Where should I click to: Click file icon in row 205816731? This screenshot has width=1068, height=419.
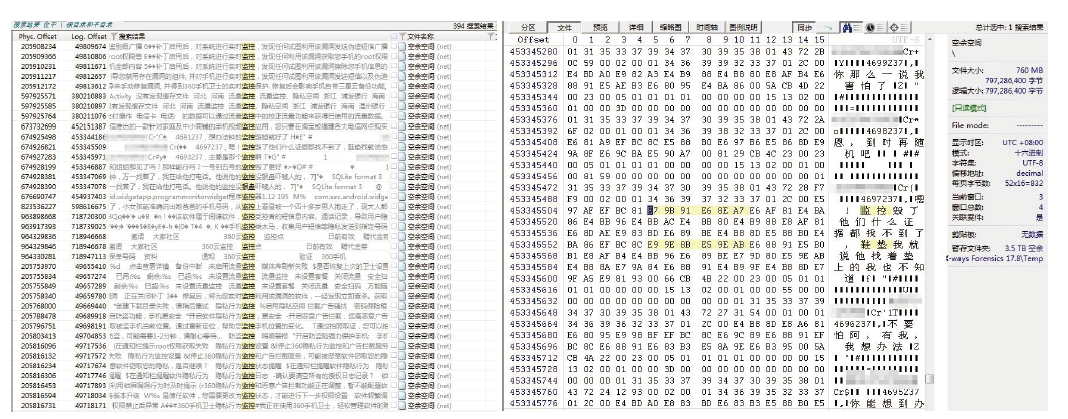coord(403,405)
